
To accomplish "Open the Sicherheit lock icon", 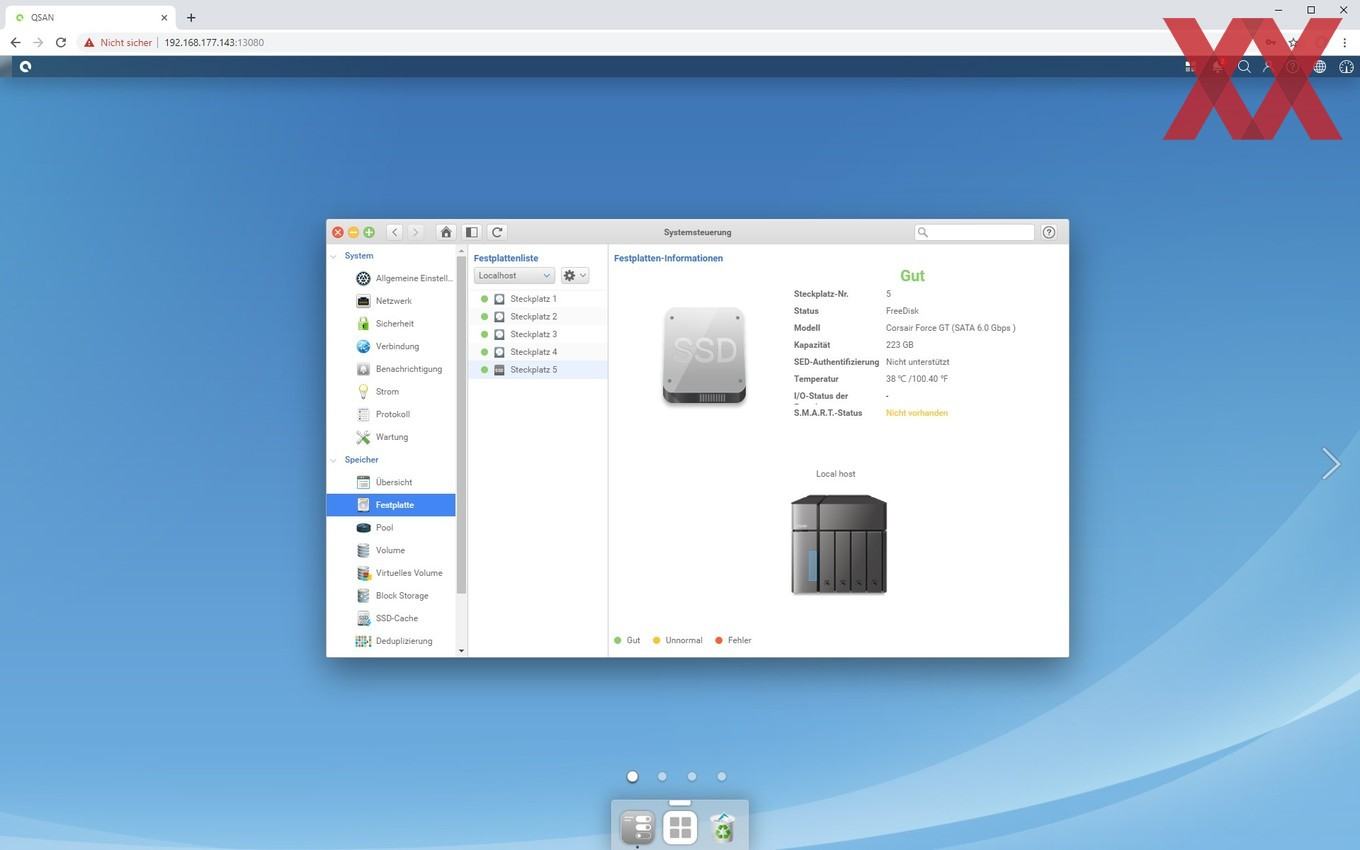I will pos(363,324).
